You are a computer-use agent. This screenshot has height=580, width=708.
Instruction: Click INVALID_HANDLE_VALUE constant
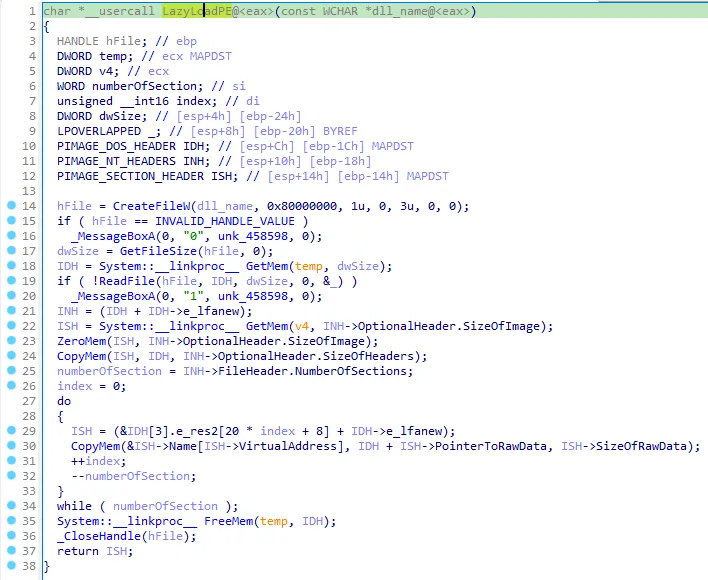pos(225,221)
